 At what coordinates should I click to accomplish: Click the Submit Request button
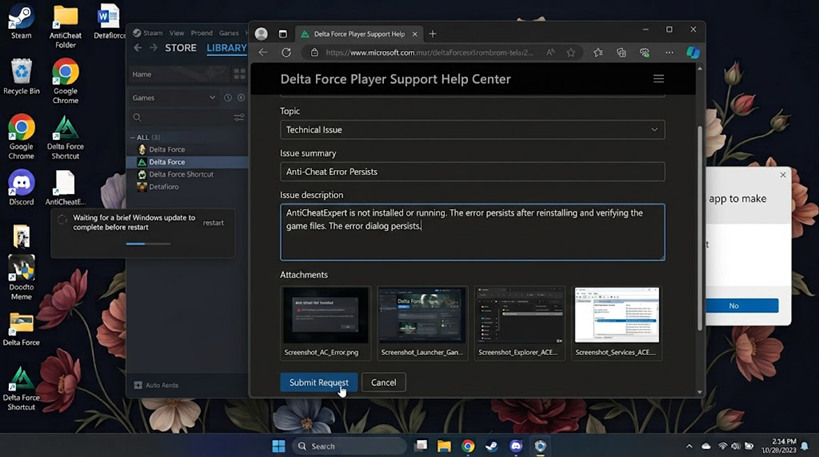pos(319,382)
